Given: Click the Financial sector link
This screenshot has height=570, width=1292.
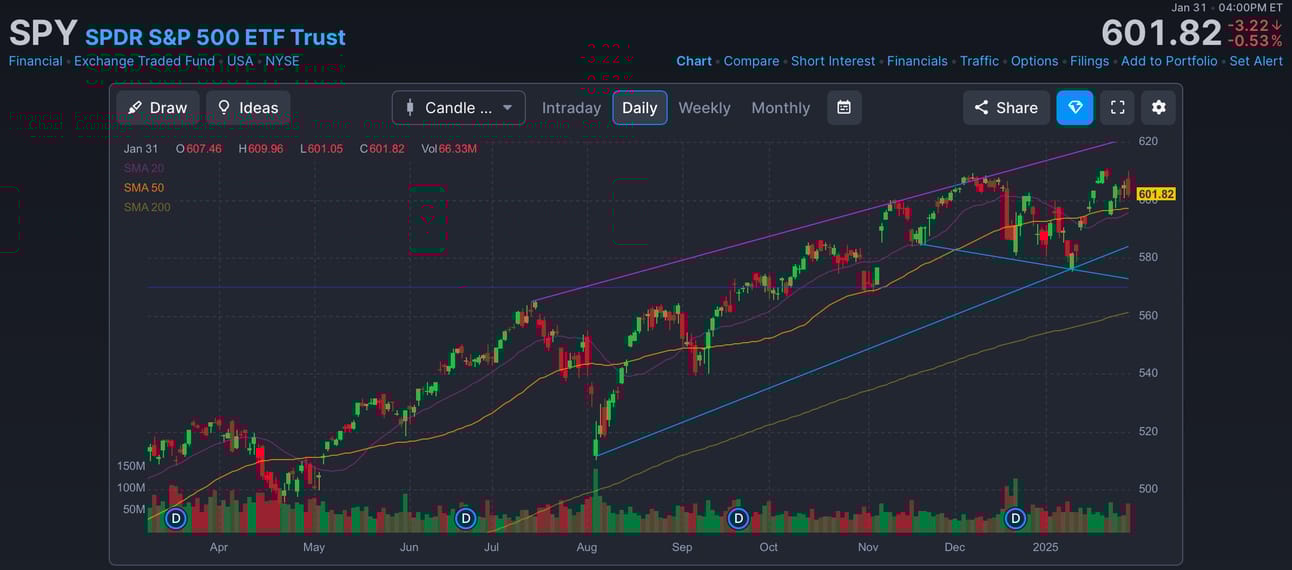Looking at the screenshot, I should [35, 61].
